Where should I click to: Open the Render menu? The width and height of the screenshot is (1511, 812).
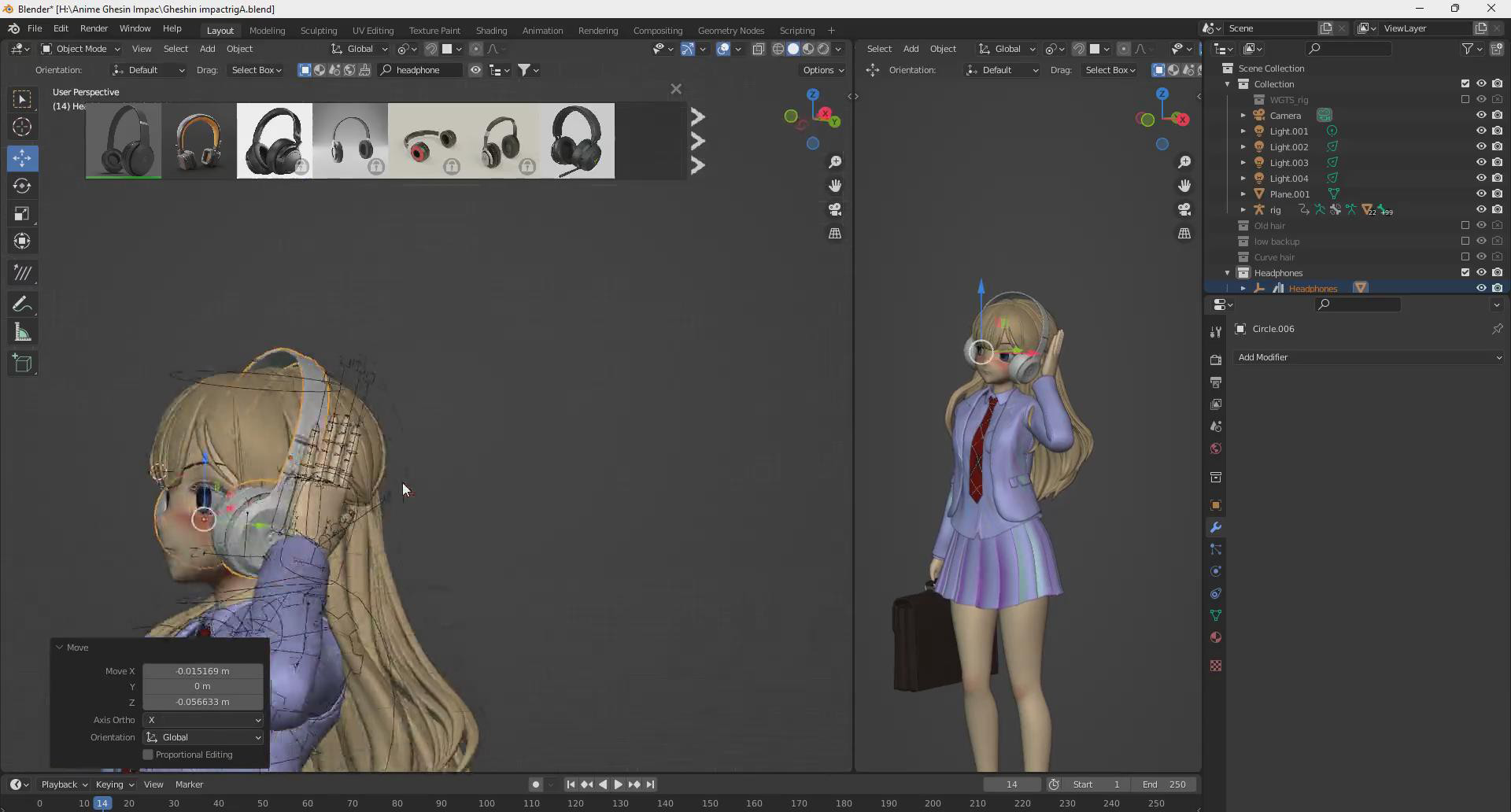94,28
